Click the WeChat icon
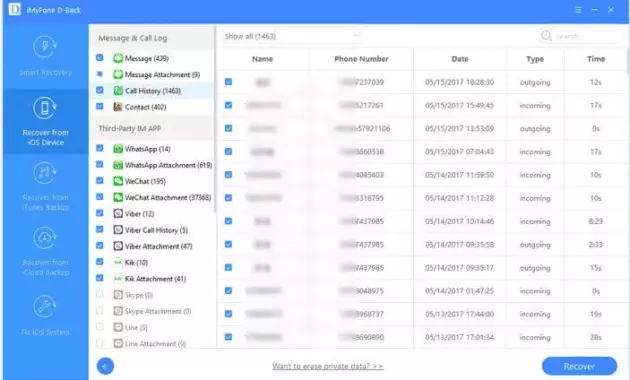630x380 pixels. pos(118,181)
